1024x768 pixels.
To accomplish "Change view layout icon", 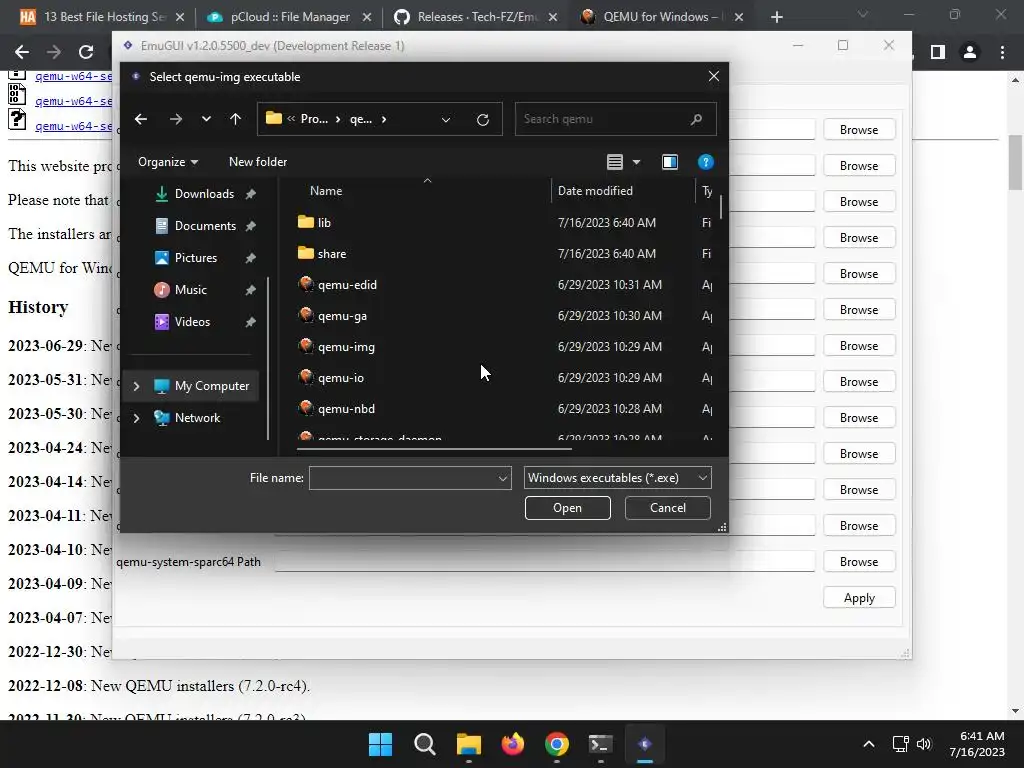I will [x=615, y=162].
